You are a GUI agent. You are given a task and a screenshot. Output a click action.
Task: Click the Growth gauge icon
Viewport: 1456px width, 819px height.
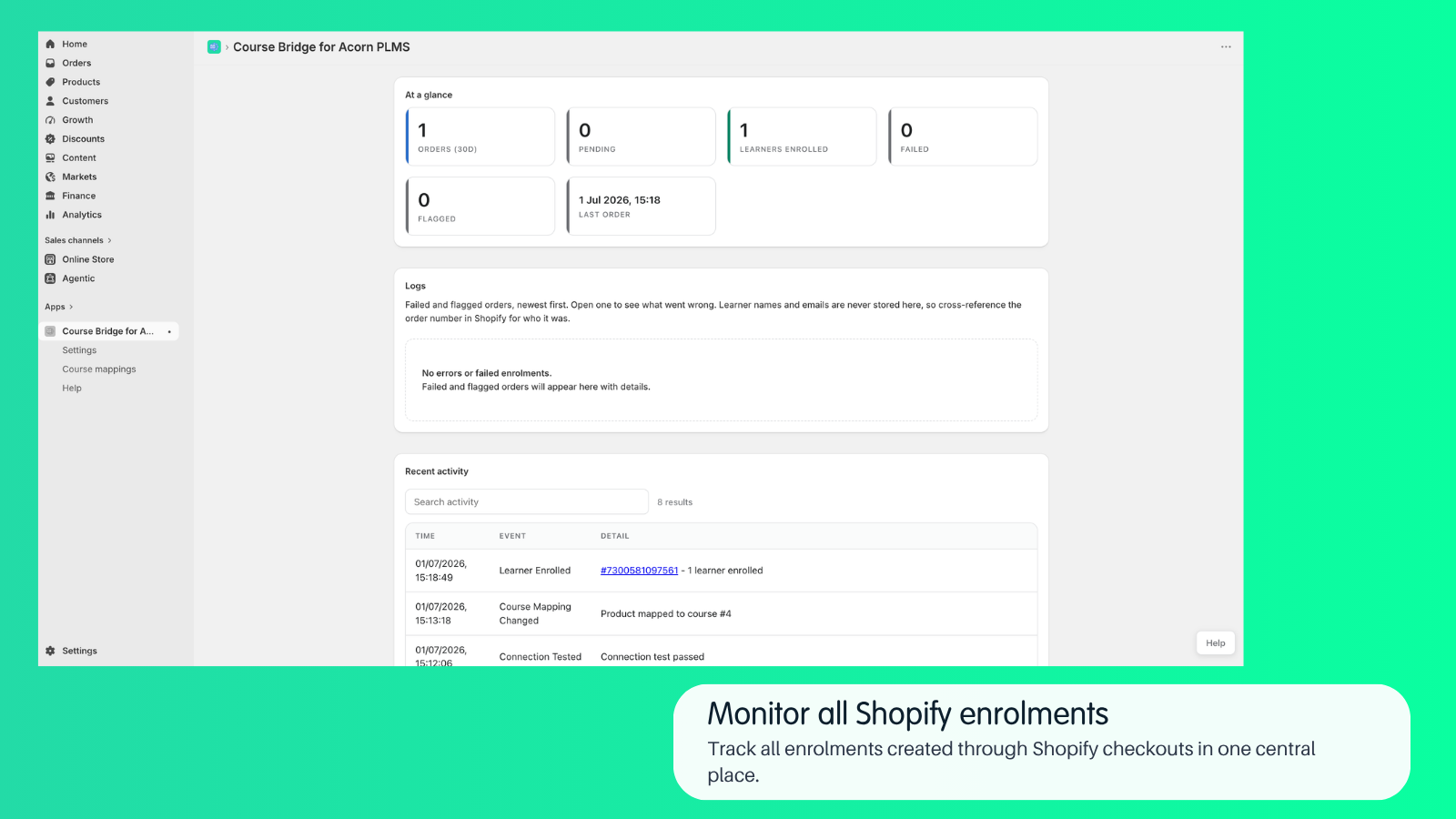[50, 120]
